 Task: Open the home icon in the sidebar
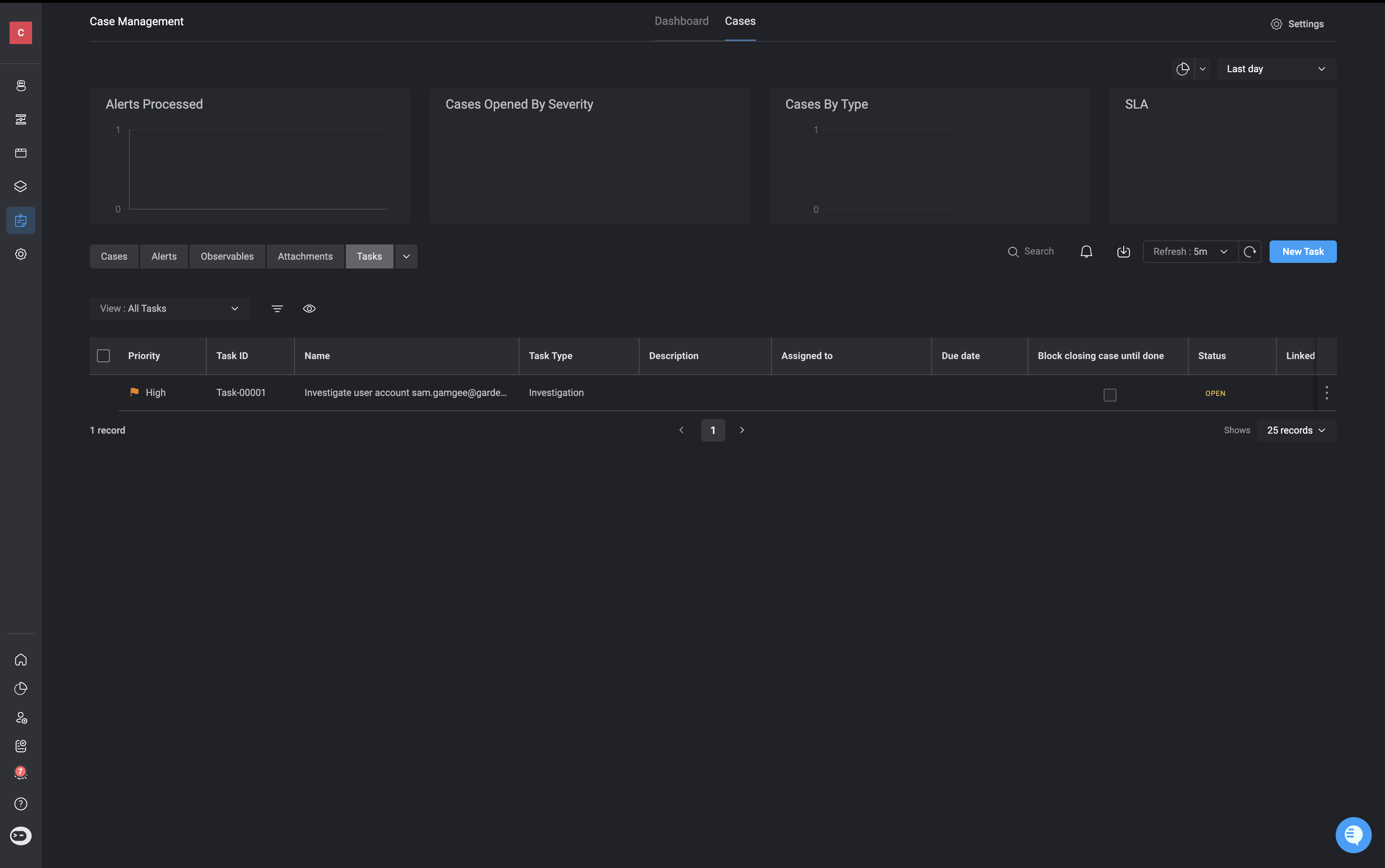pos(21,660)
